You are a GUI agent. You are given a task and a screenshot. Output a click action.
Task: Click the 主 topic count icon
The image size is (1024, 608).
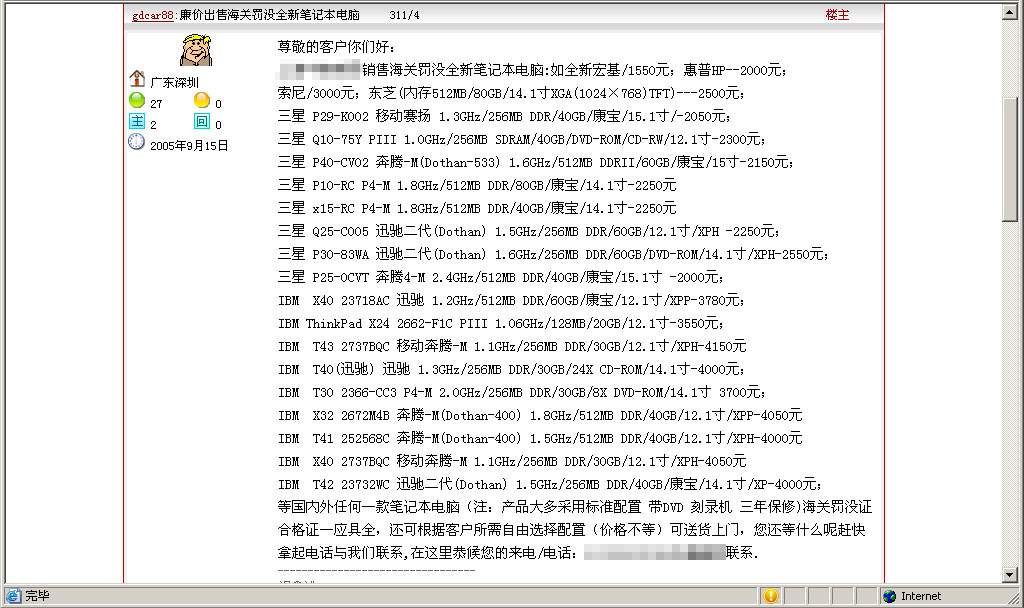click(137, 121)
